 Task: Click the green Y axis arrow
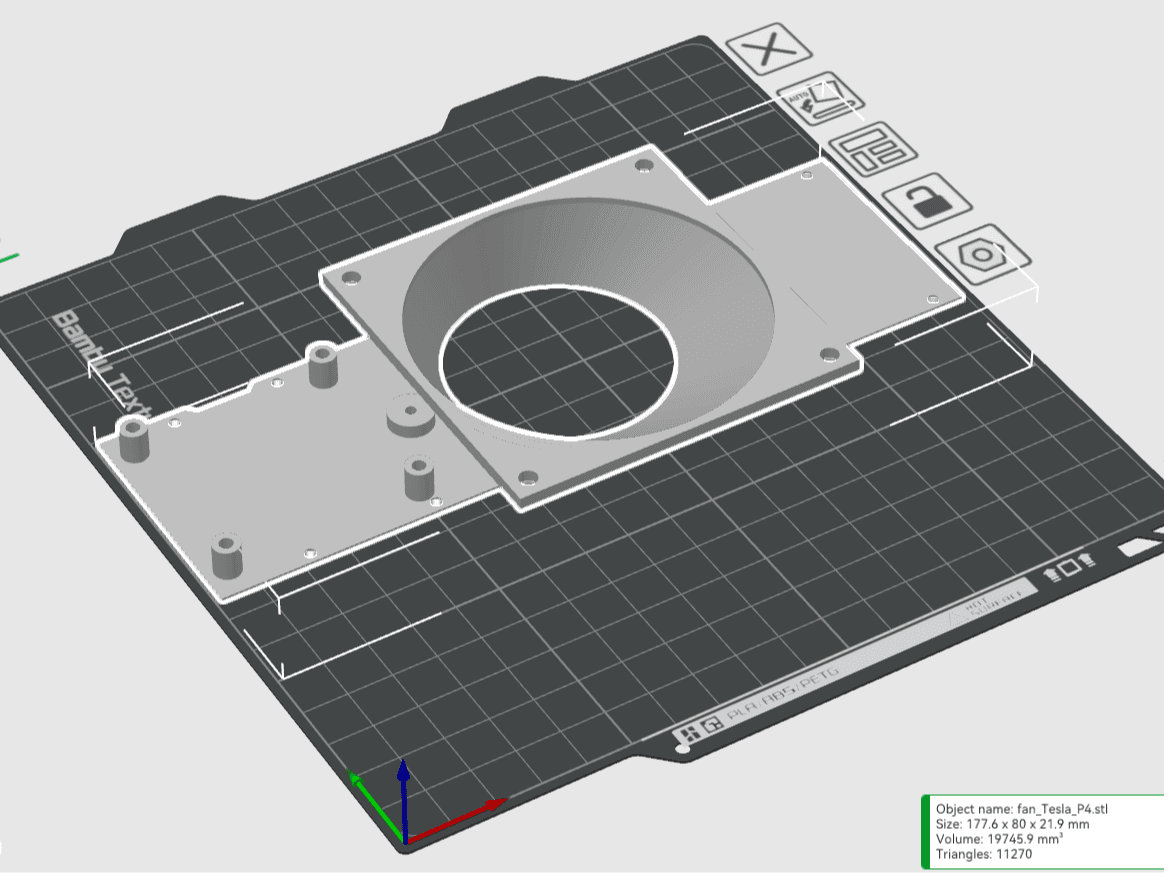(376, 807)
